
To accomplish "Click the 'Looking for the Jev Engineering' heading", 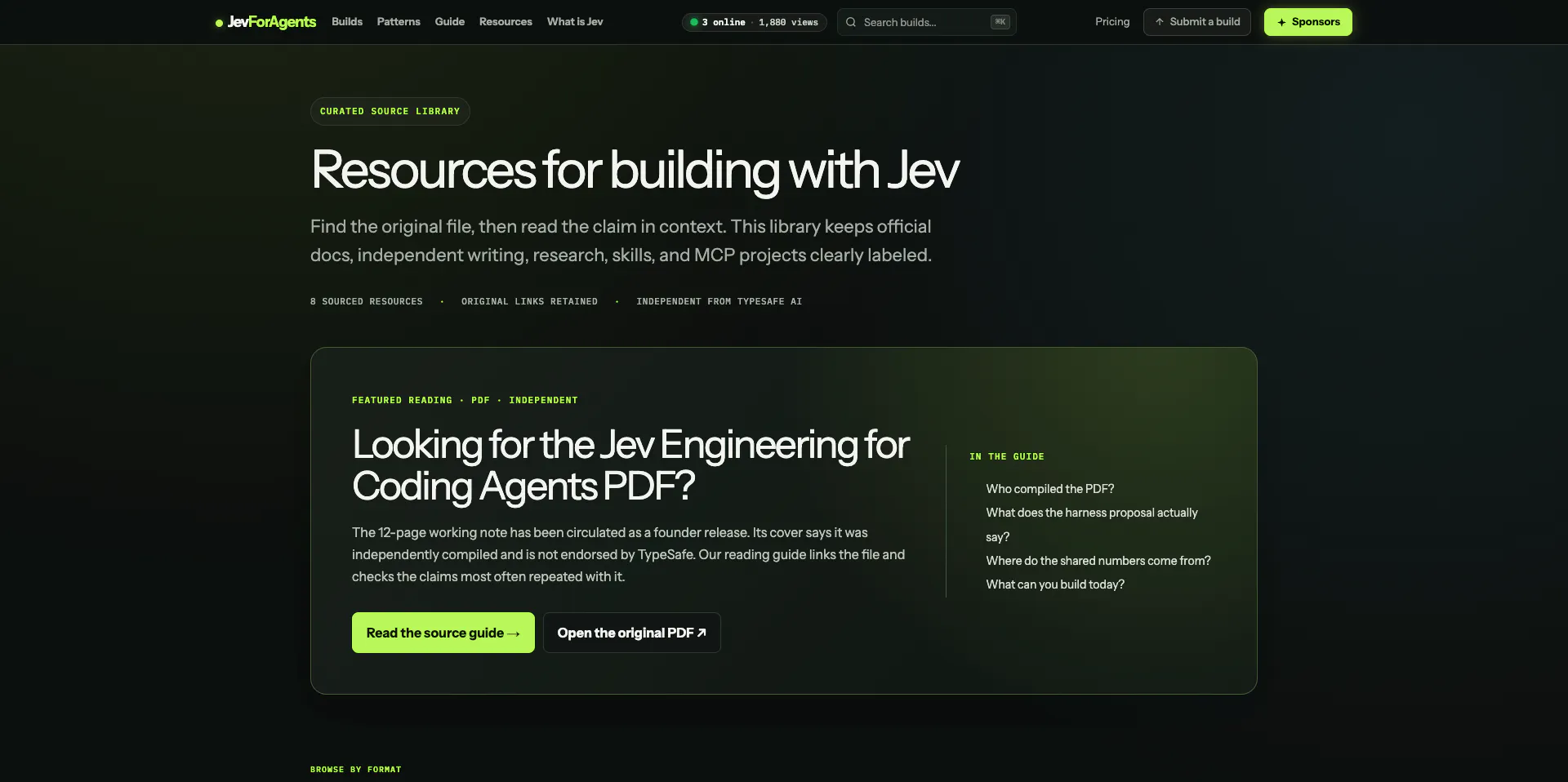I will 630,465.
